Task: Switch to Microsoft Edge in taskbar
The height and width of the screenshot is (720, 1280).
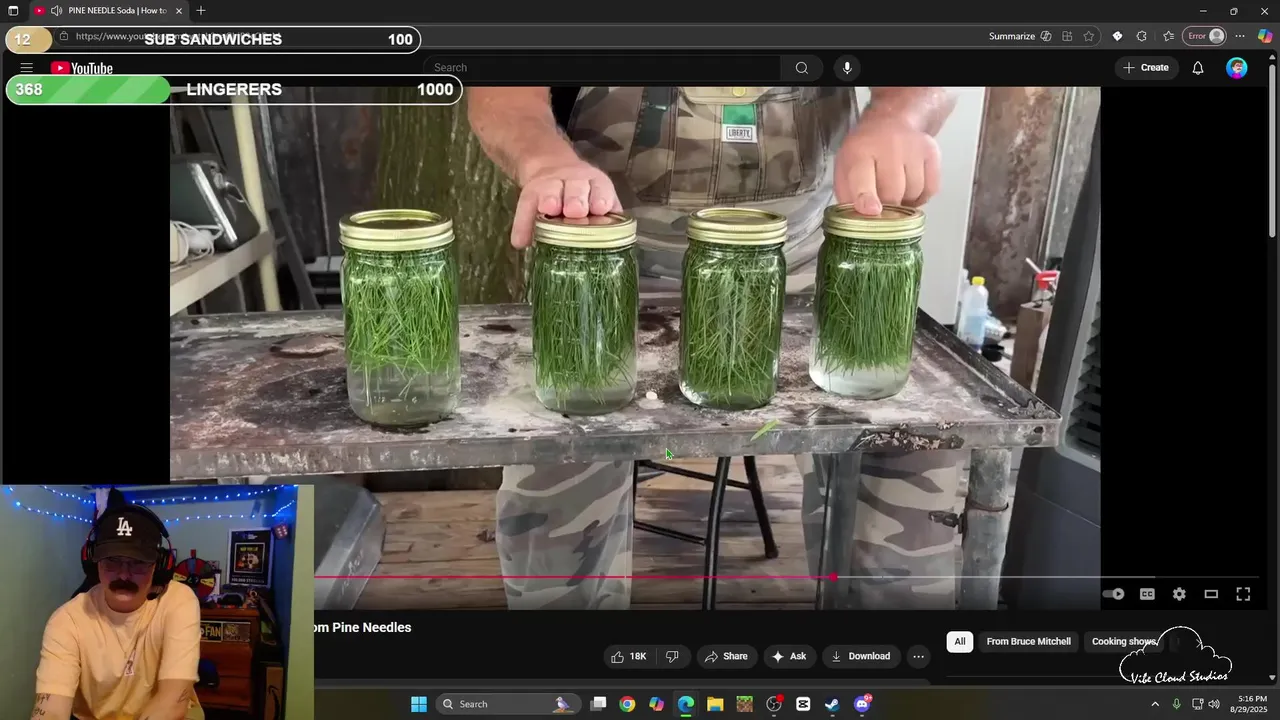Action: [x=686, y=704]
